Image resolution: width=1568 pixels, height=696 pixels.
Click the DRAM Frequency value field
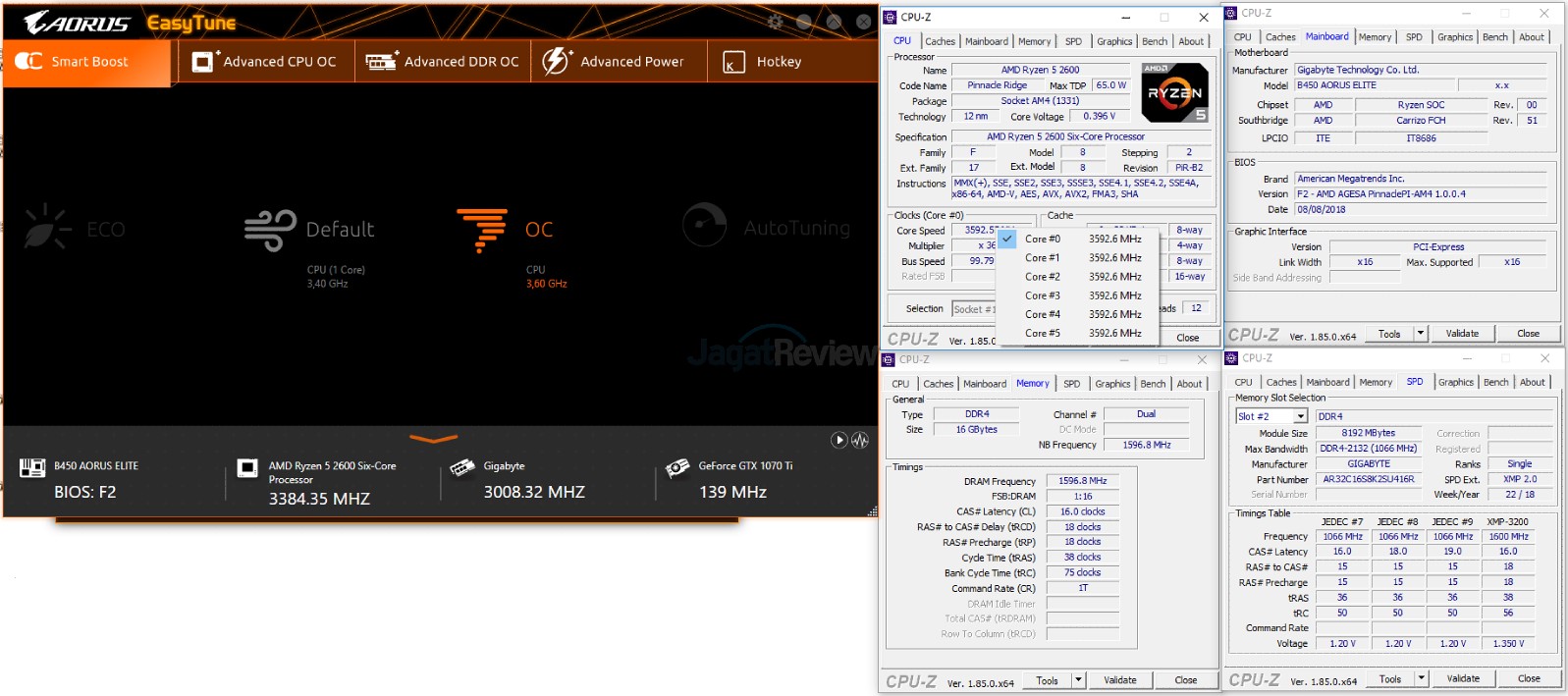(x=1082, y=481)
